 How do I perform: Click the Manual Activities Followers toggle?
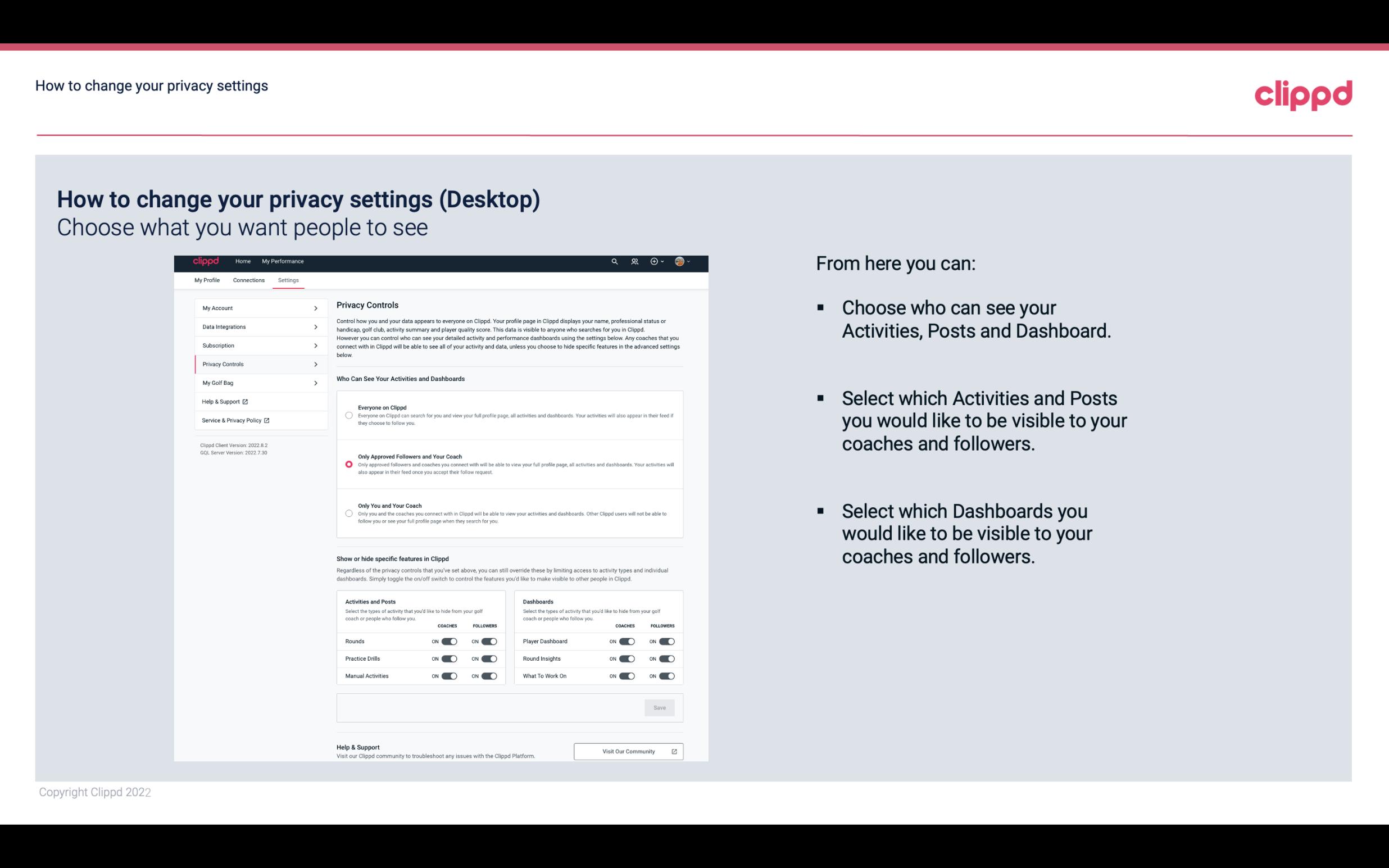coord(489,677)
